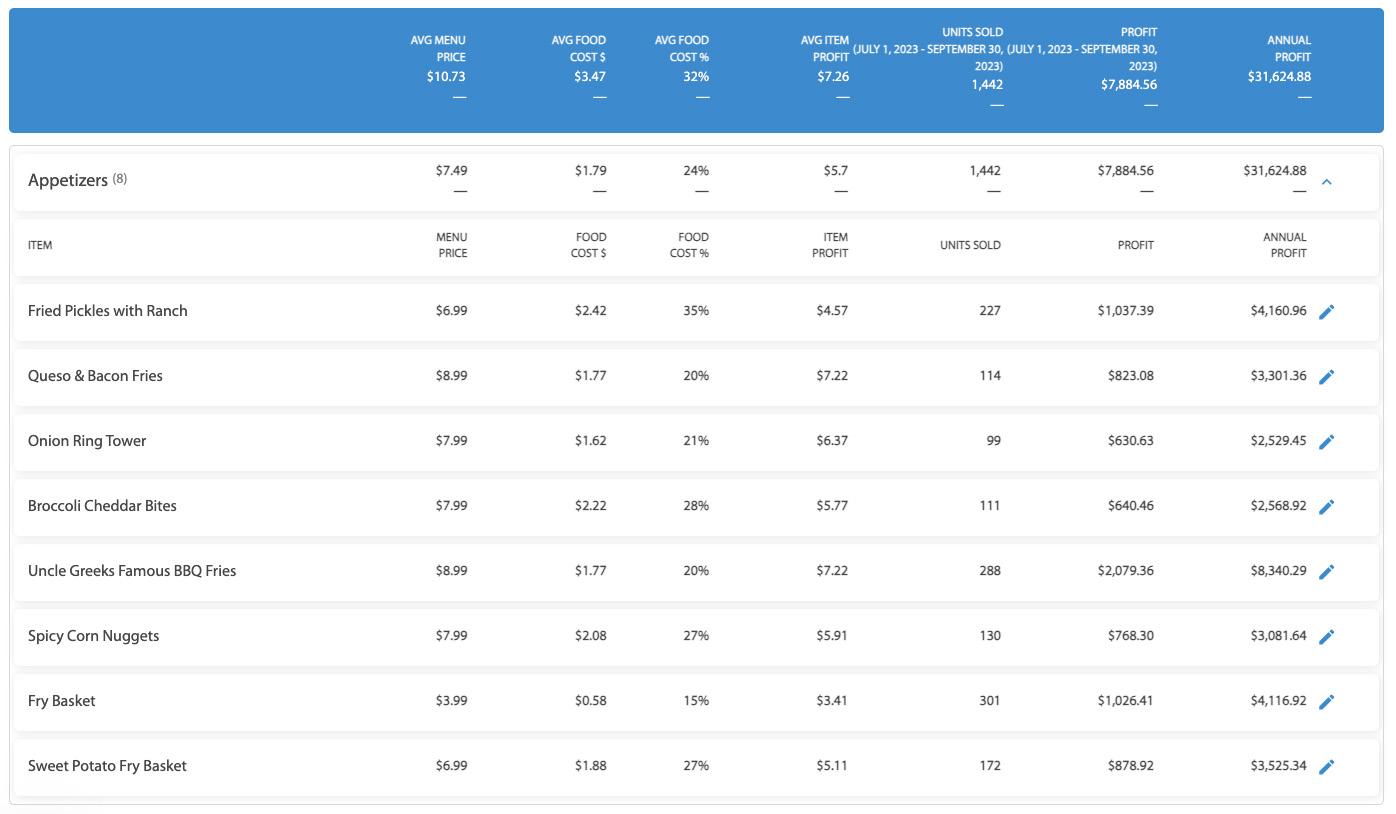Click the Appetizers category title
Image resolution: width=1396 pixels, height=814 pixels.
68,180
